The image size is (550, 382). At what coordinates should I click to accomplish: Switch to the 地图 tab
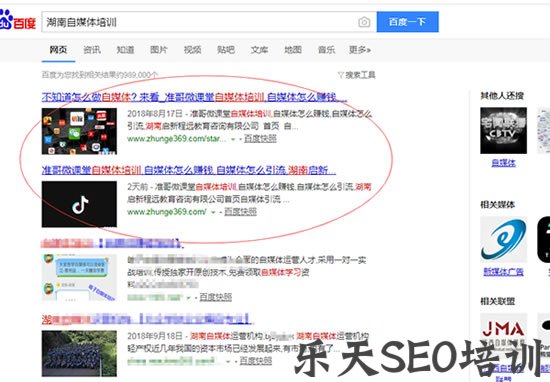293,50
